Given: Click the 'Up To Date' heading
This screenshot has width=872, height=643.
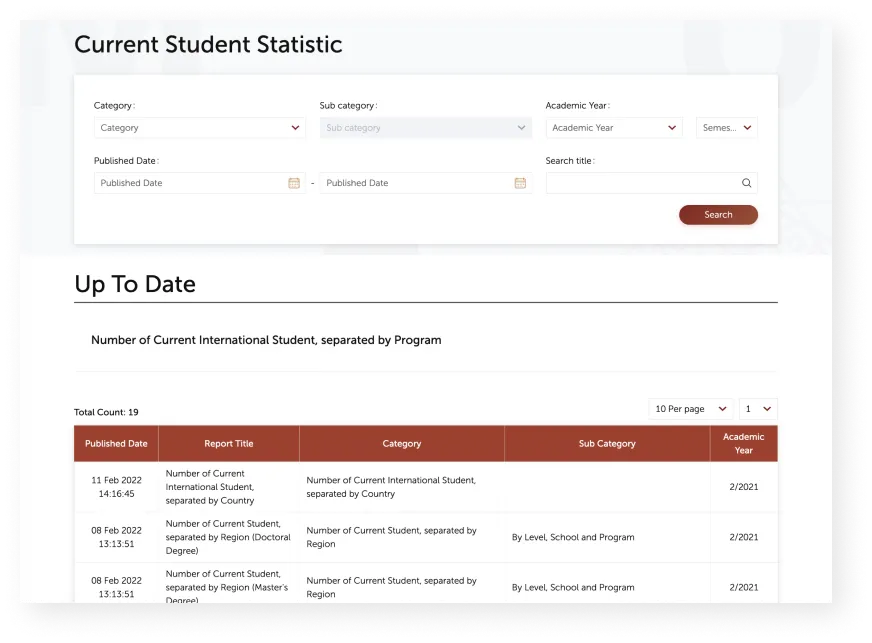Looking at the screenshot, I should click(x=135, y=284).
